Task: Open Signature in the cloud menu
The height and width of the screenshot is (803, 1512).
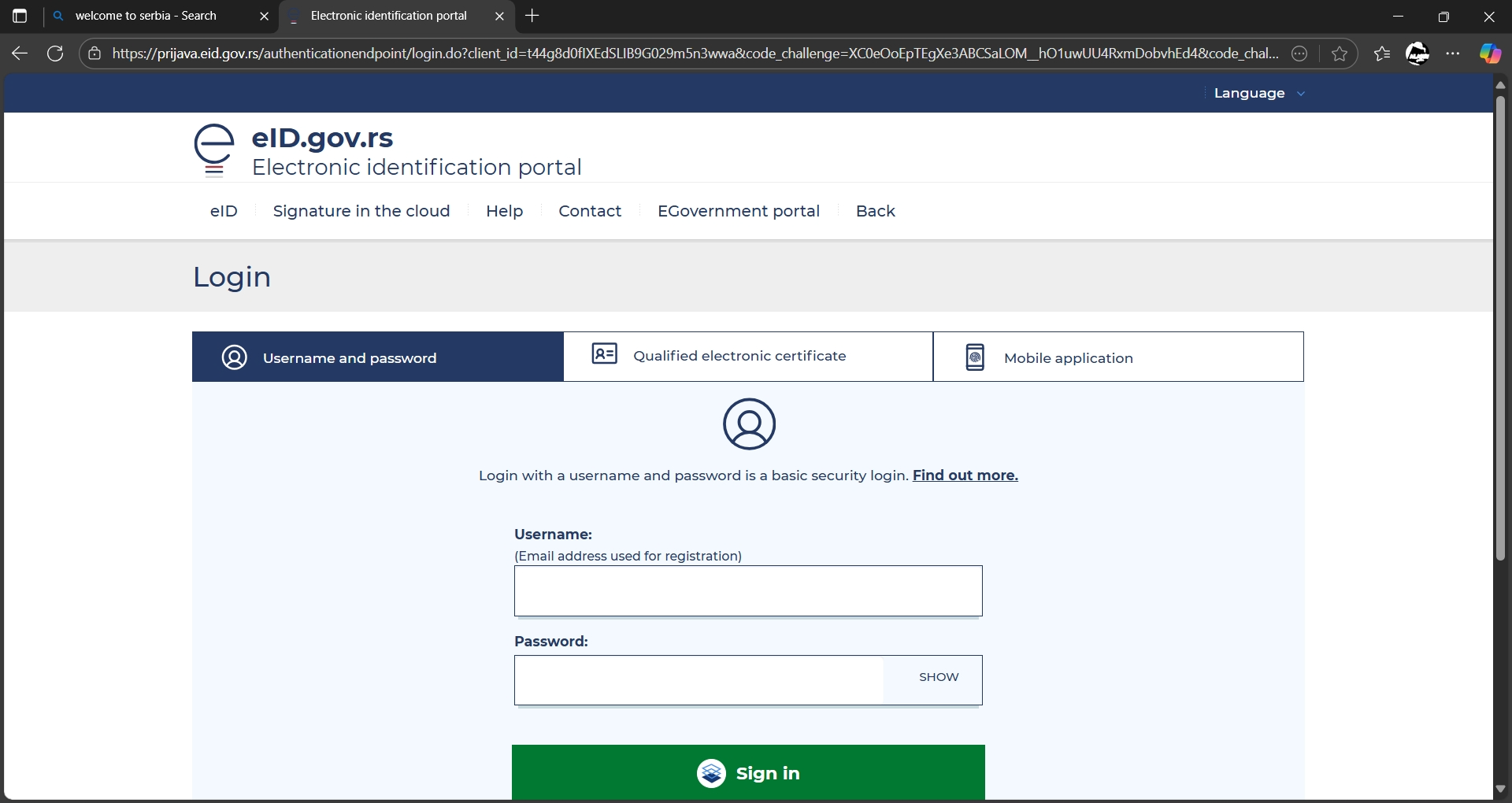Action: click(x=361, y=211)
